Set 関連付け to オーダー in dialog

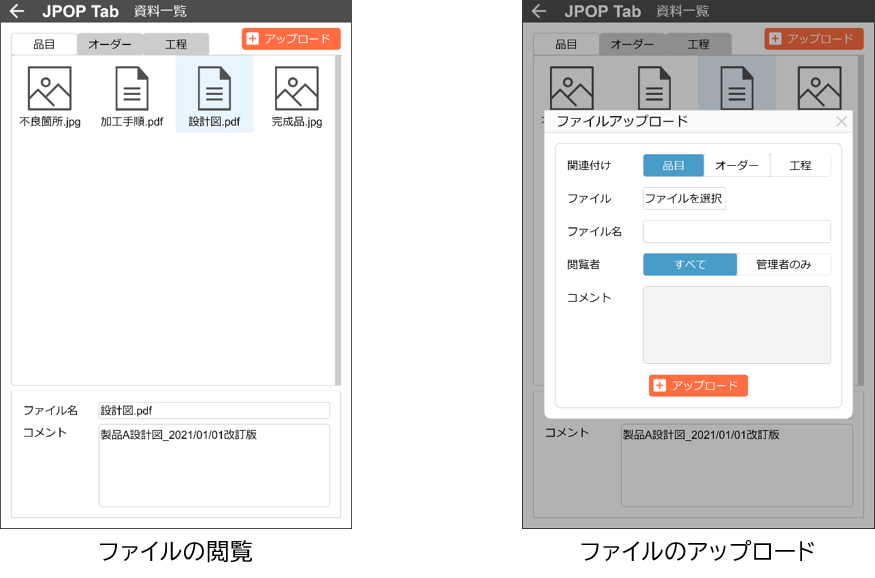pyautogui.click(x=737, y=165)
